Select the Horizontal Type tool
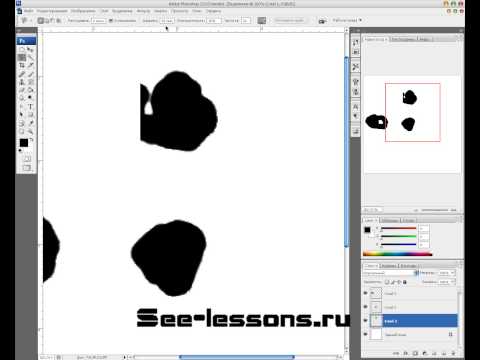 coord(30,107)
